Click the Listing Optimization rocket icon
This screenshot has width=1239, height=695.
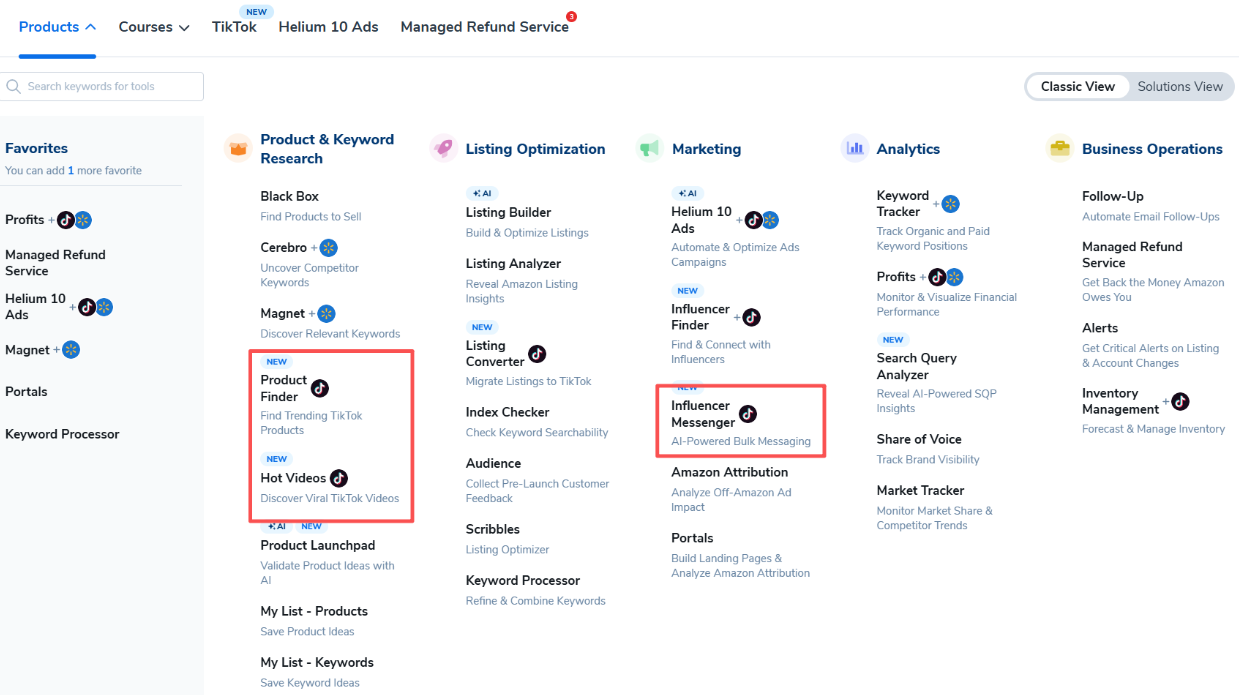point(443,149)
